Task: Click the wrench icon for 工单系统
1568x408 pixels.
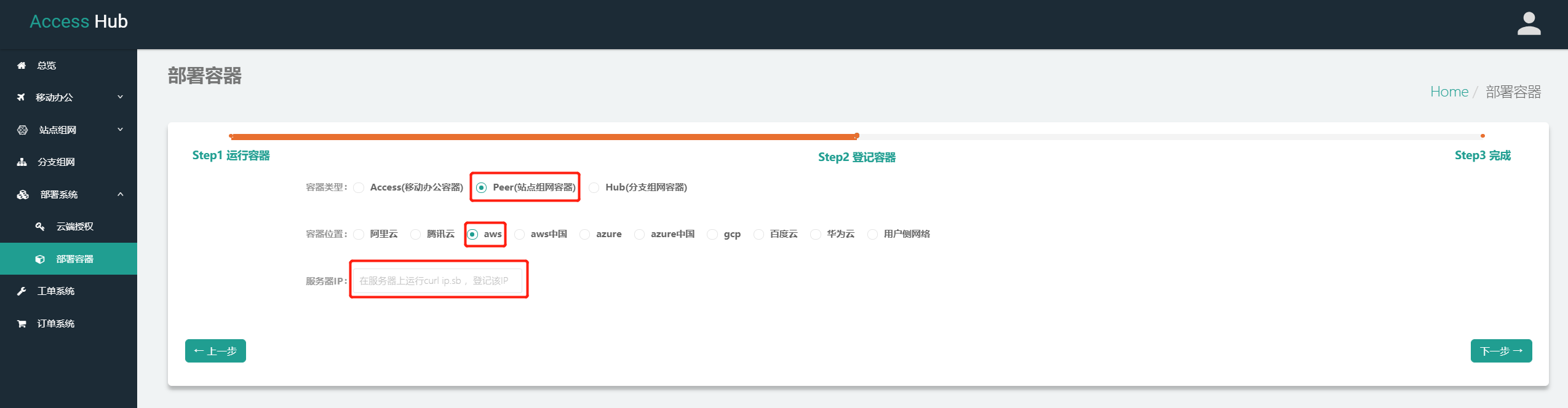Action: [22, 291]
